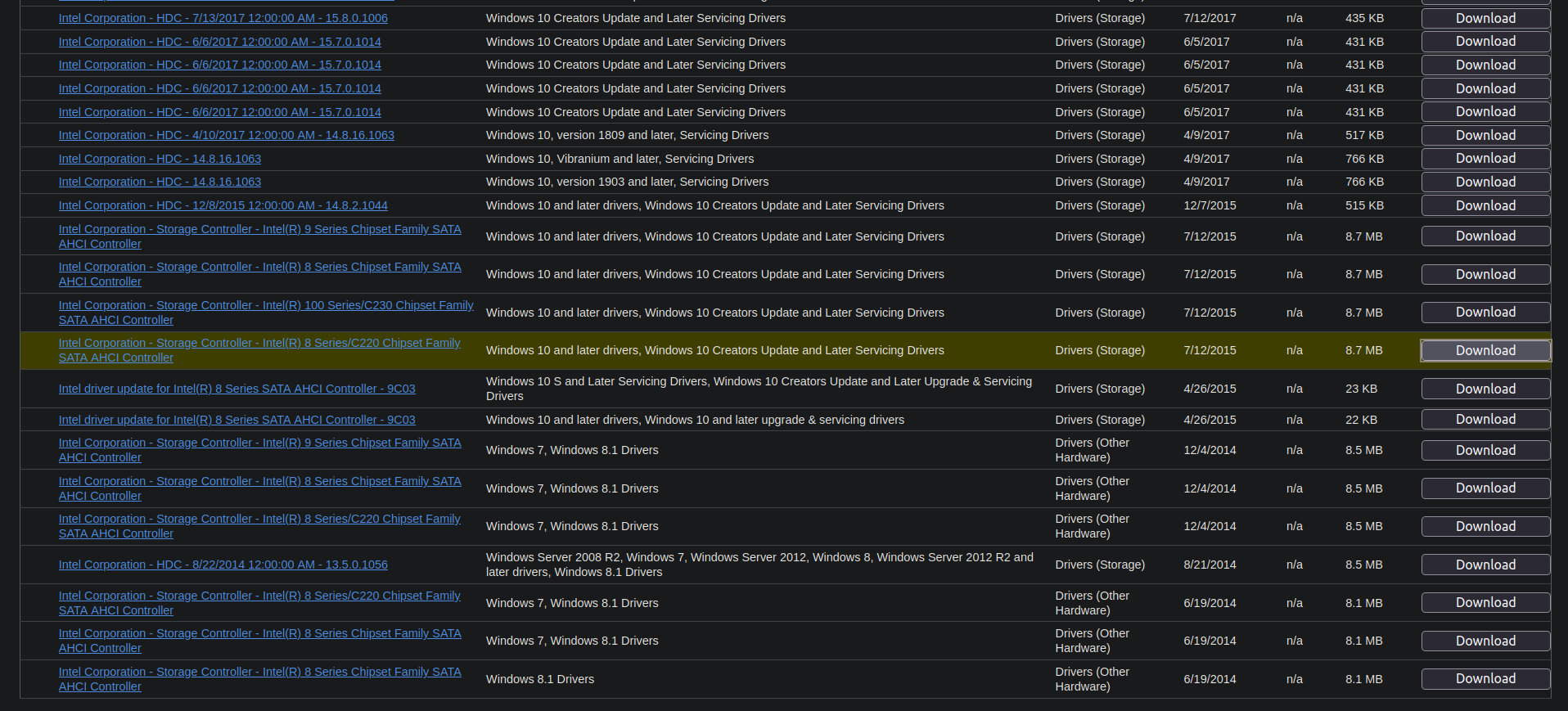Viewport: 1568px width, 711px height.
Task: Download 8 Series/C220 driver dated 6/19/2014
Action: pyautogui.click(x=1485, y=602)
